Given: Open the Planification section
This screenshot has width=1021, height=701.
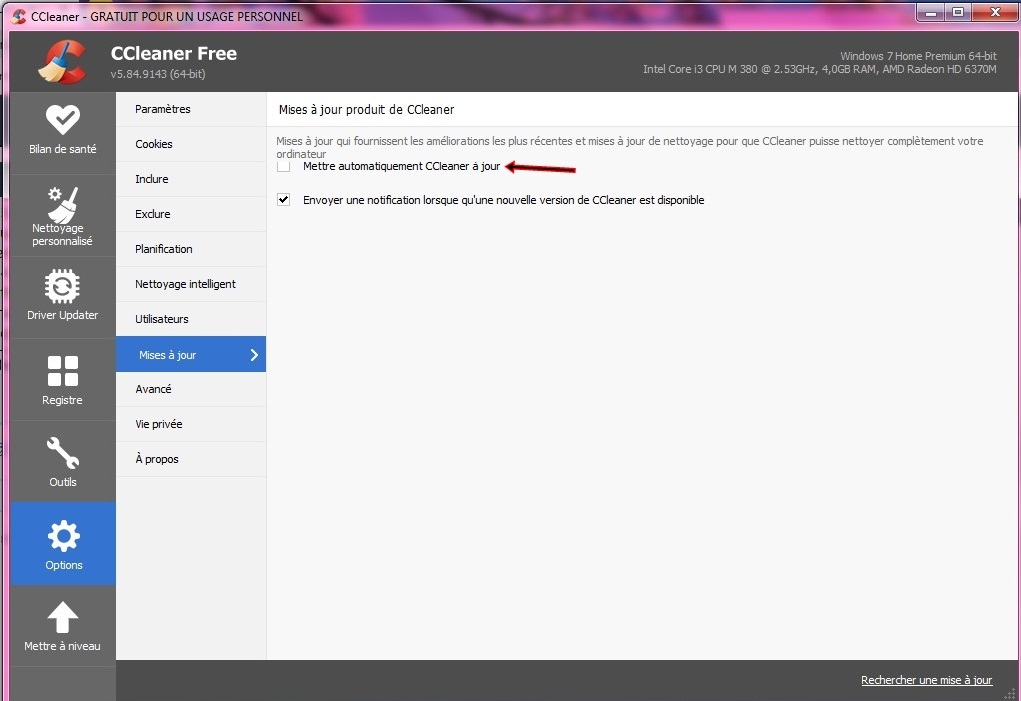Looking at the screenshot, I should click(191, 249).
